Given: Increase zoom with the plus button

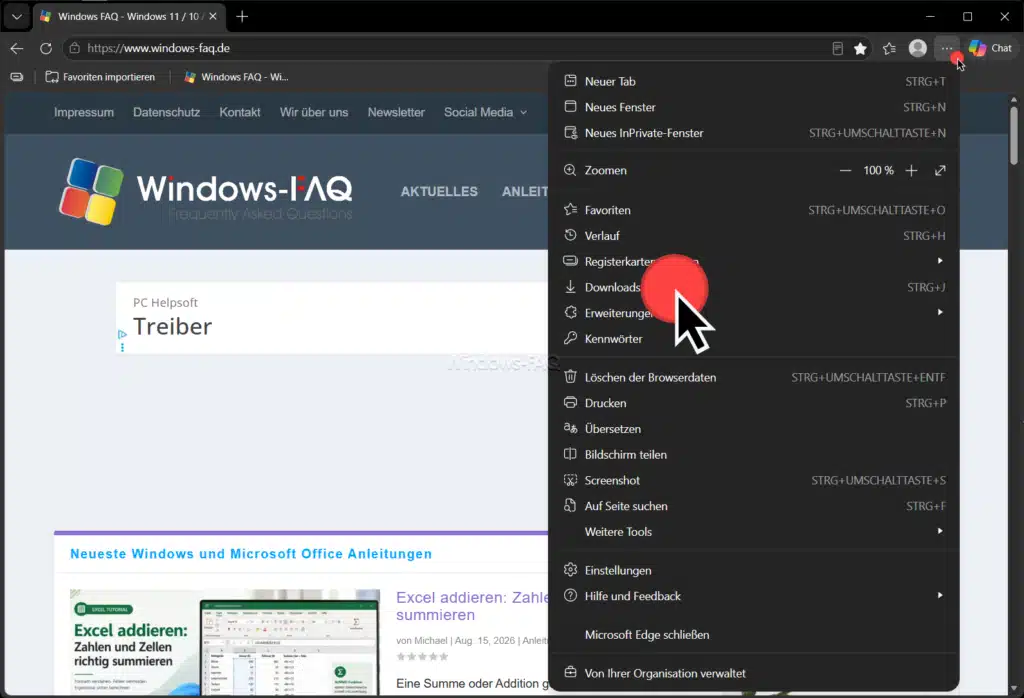Looking at the screenshot, I should click(x=911, y=170).
